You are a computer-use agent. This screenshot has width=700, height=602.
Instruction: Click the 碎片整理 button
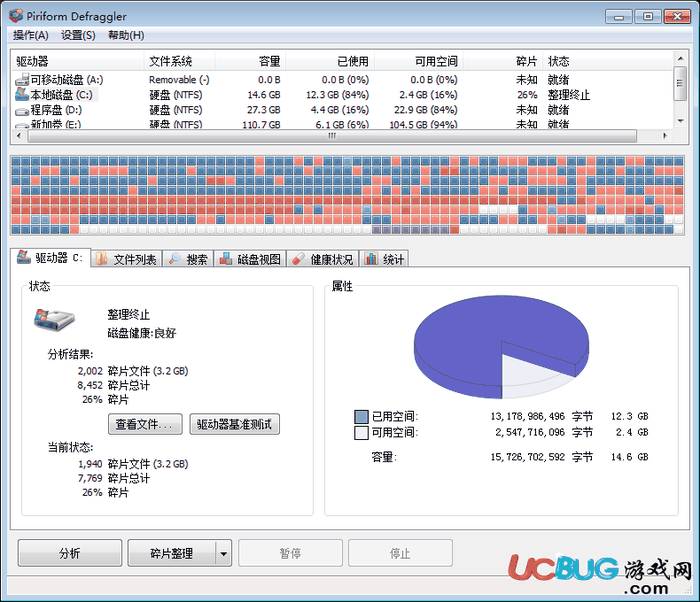click(171, 553)
